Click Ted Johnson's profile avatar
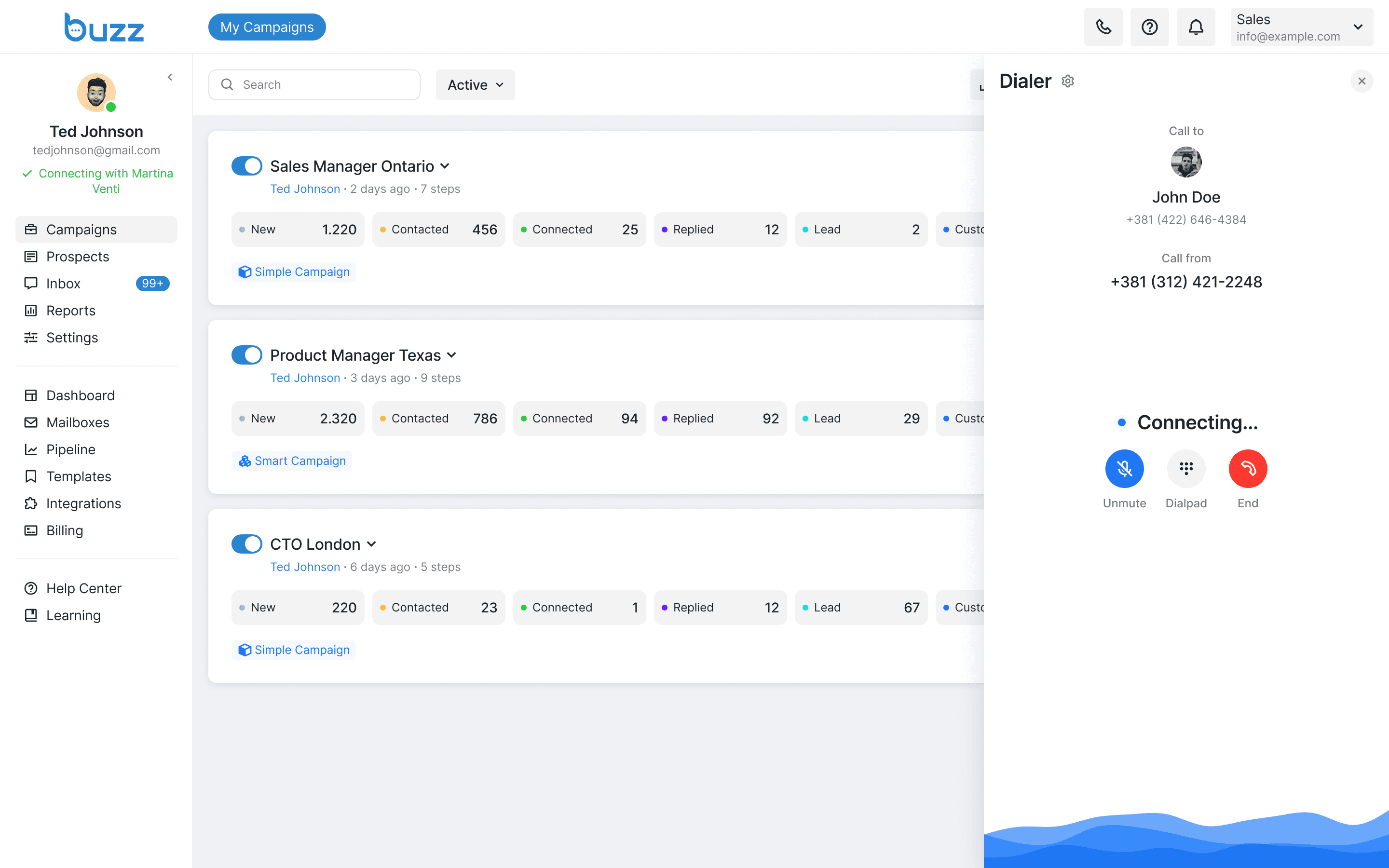1389x868 pixels. (x=96, y=93)
